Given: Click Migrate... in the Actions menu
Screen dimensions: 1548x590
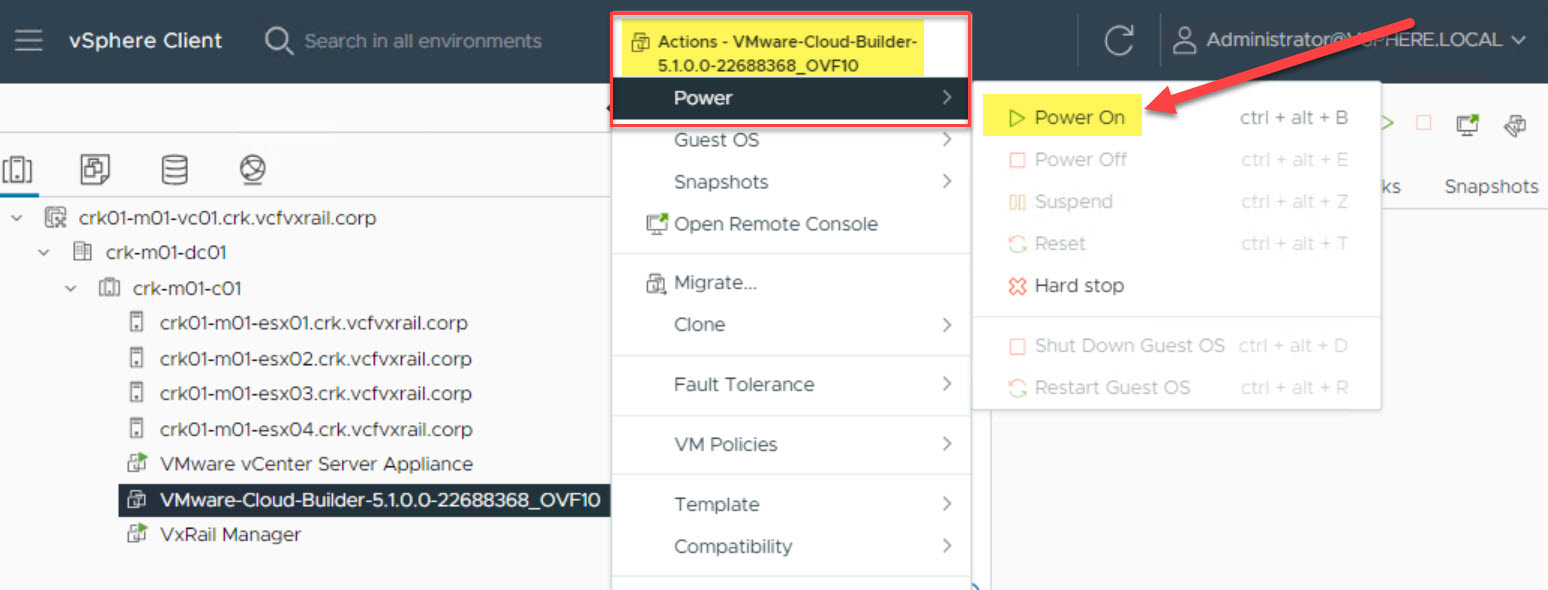Looking at the screenshot, I should click(715, 283).
